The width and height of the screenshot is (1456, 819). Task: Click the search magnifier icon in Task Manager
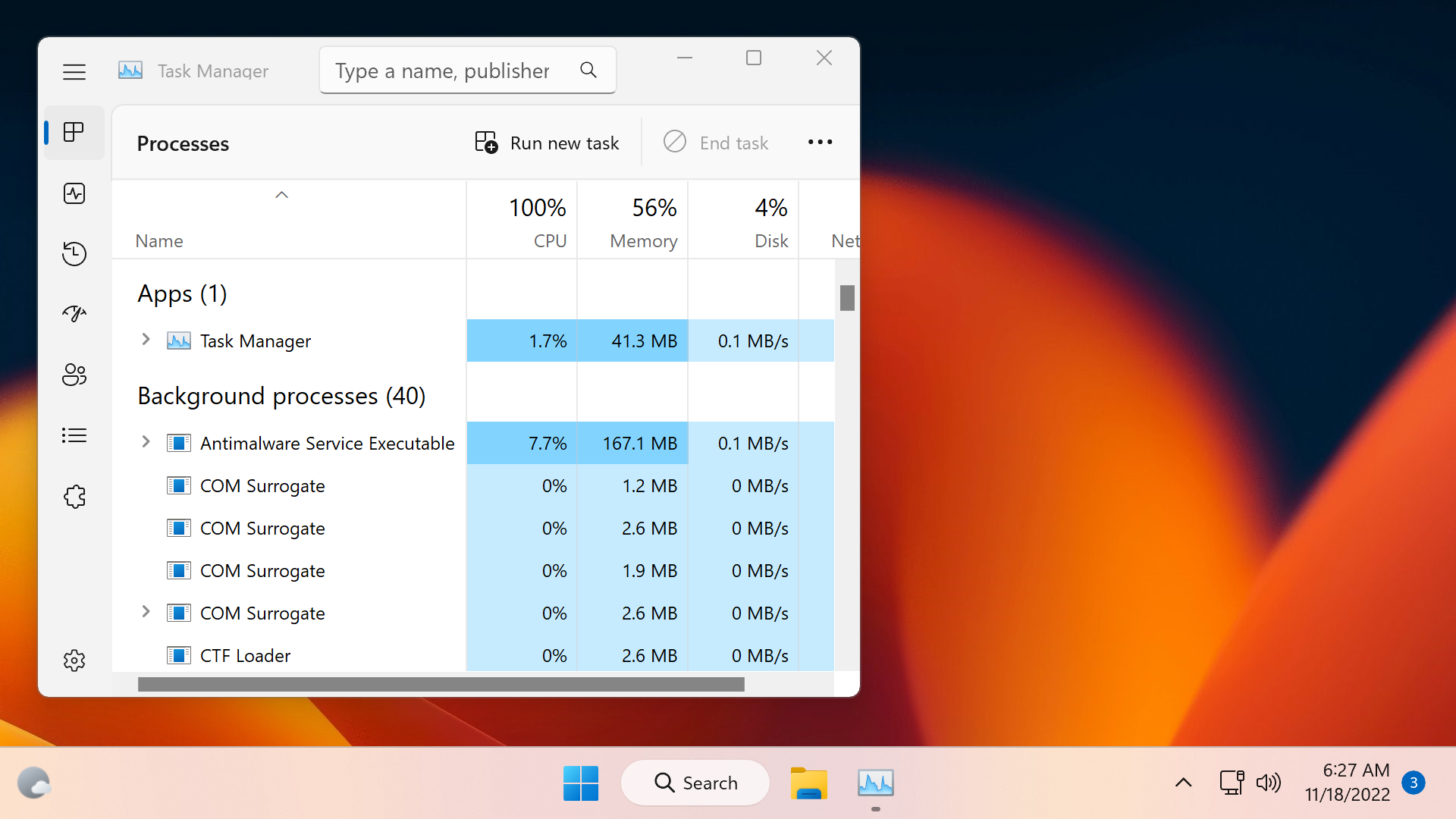click(x=588, y=71)
